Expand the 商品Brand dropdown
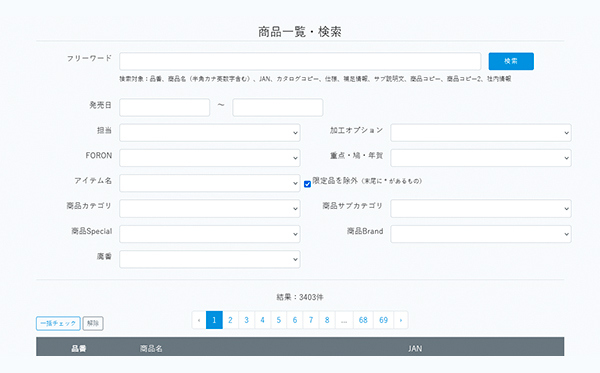Image resolution: width=600 pixels, height=373 pixels. point(481,234)
